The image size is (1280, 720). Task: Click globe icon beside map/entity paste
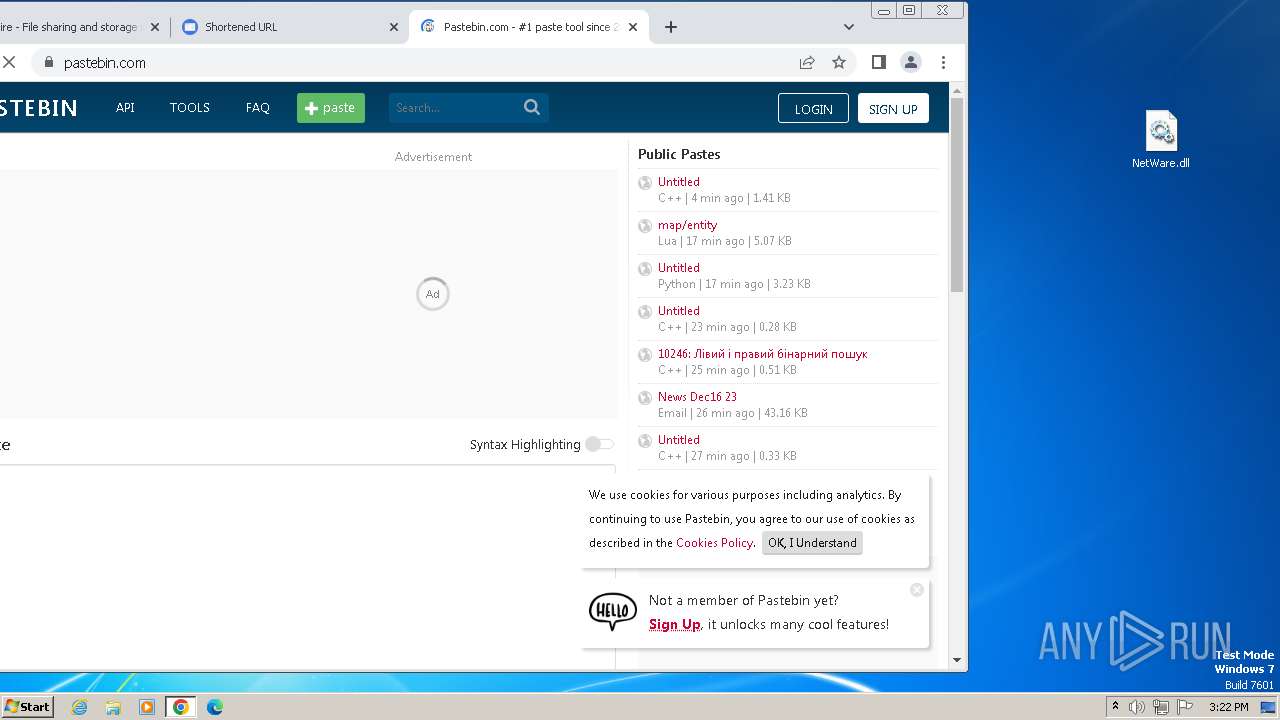645,226
